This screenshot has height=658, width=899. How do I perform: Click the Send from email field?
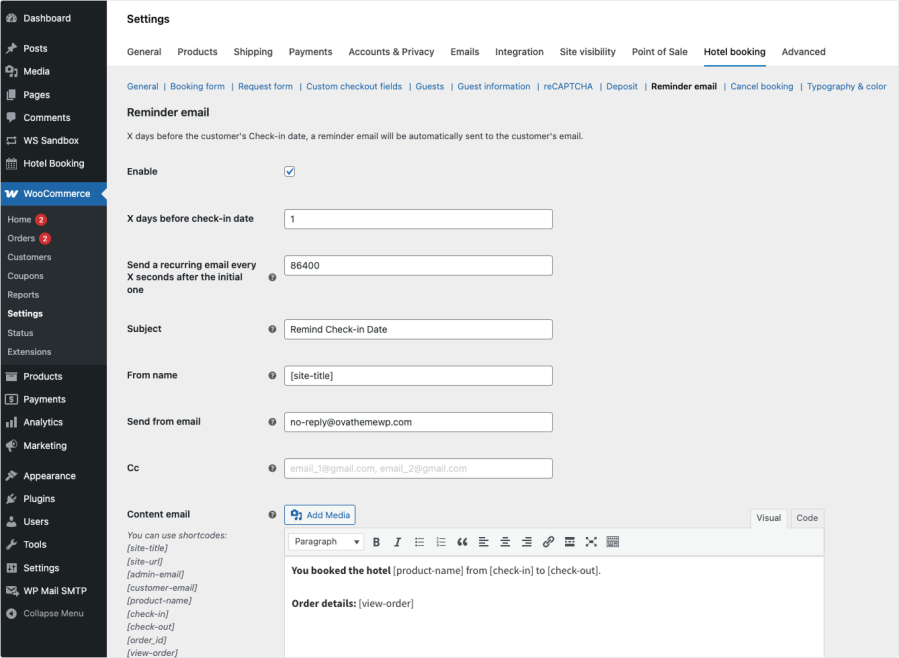pos(418,422)
